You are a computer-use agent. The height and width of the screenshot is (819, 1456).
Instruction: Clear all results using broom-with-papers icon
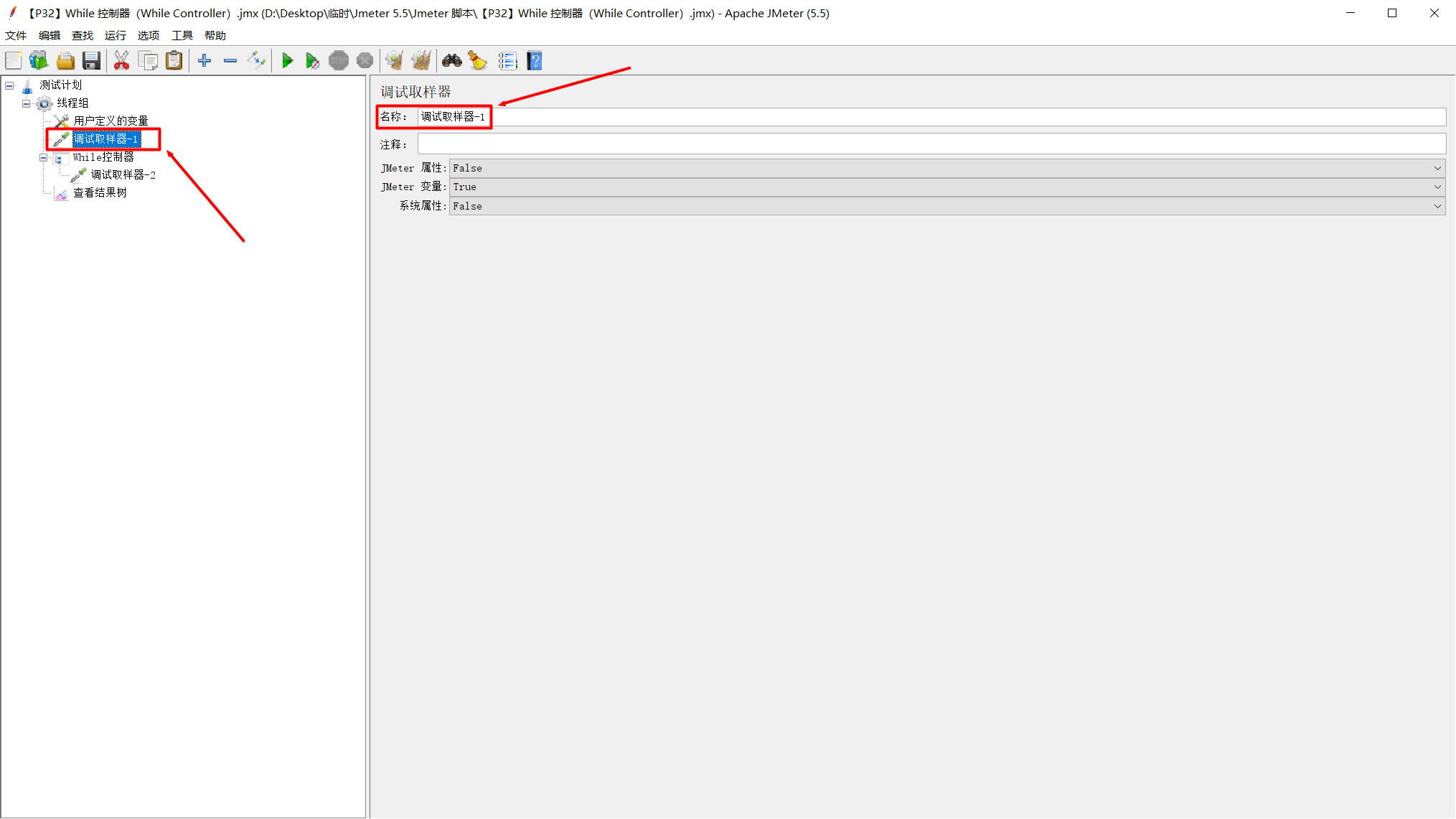[421, 60]
